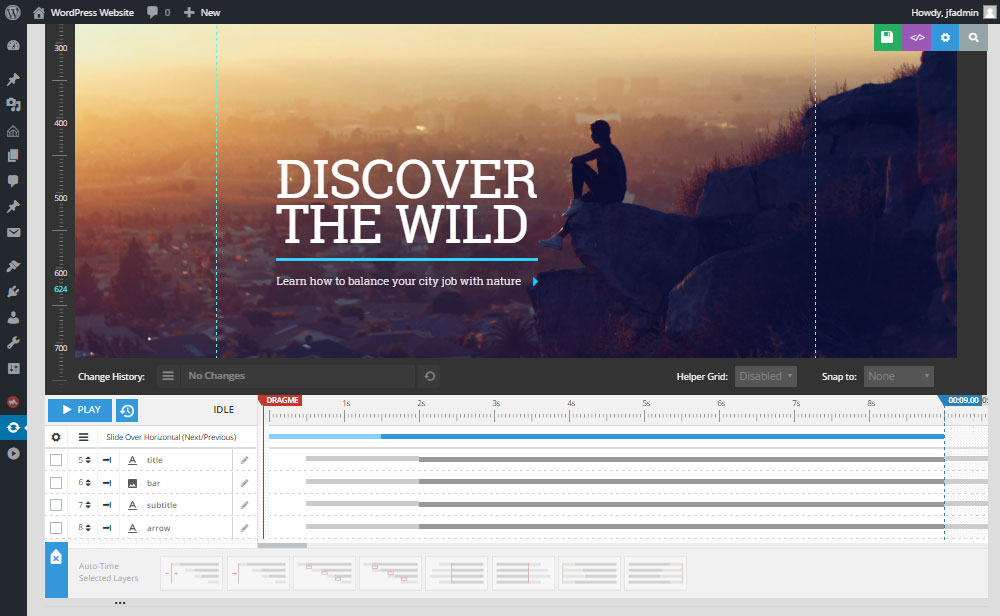
Task: Click the image type icon on the bar layer
Action: coord(133,482)
